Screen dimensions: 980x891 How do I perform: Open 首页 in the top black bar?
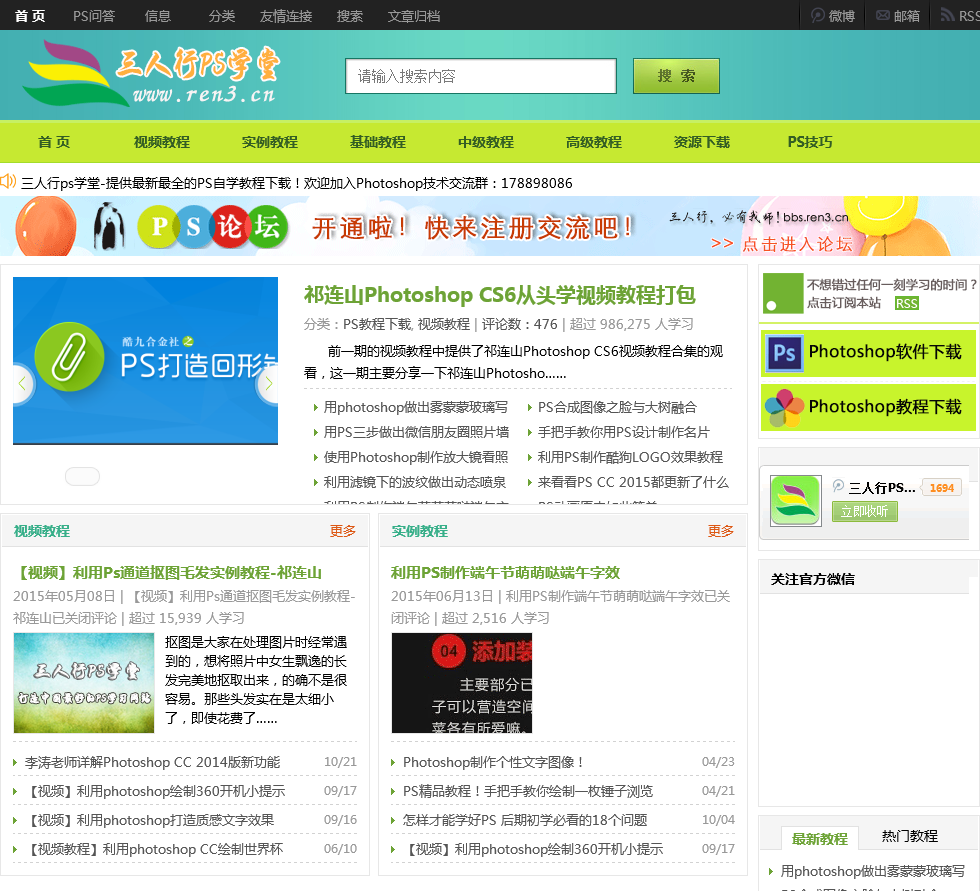point(29,16)
